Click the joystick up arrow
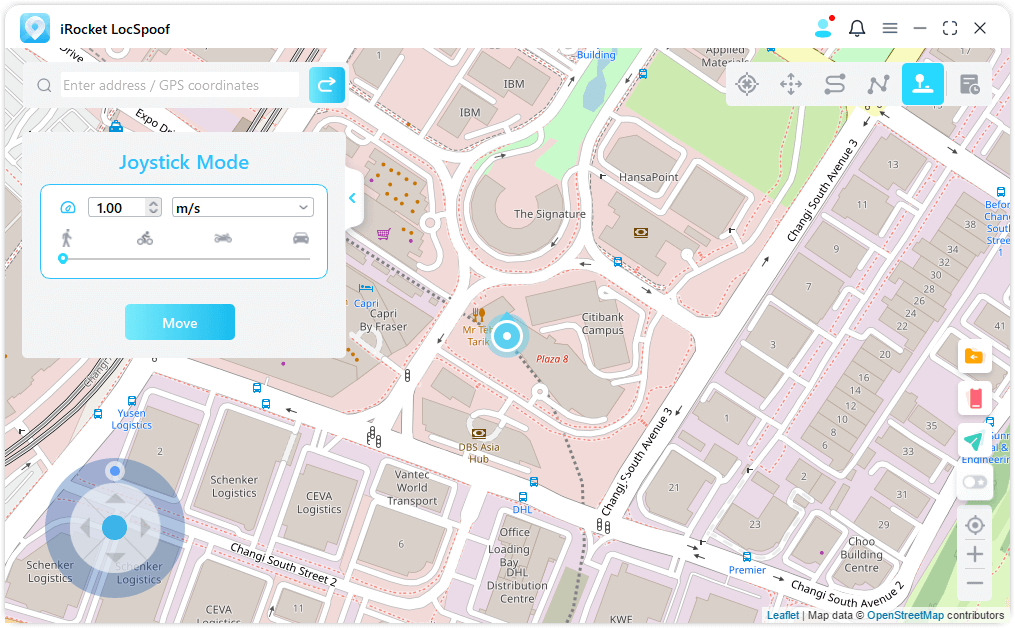Image resolution: width=1015 pixels, height=628 pixels. click(115, 497)
